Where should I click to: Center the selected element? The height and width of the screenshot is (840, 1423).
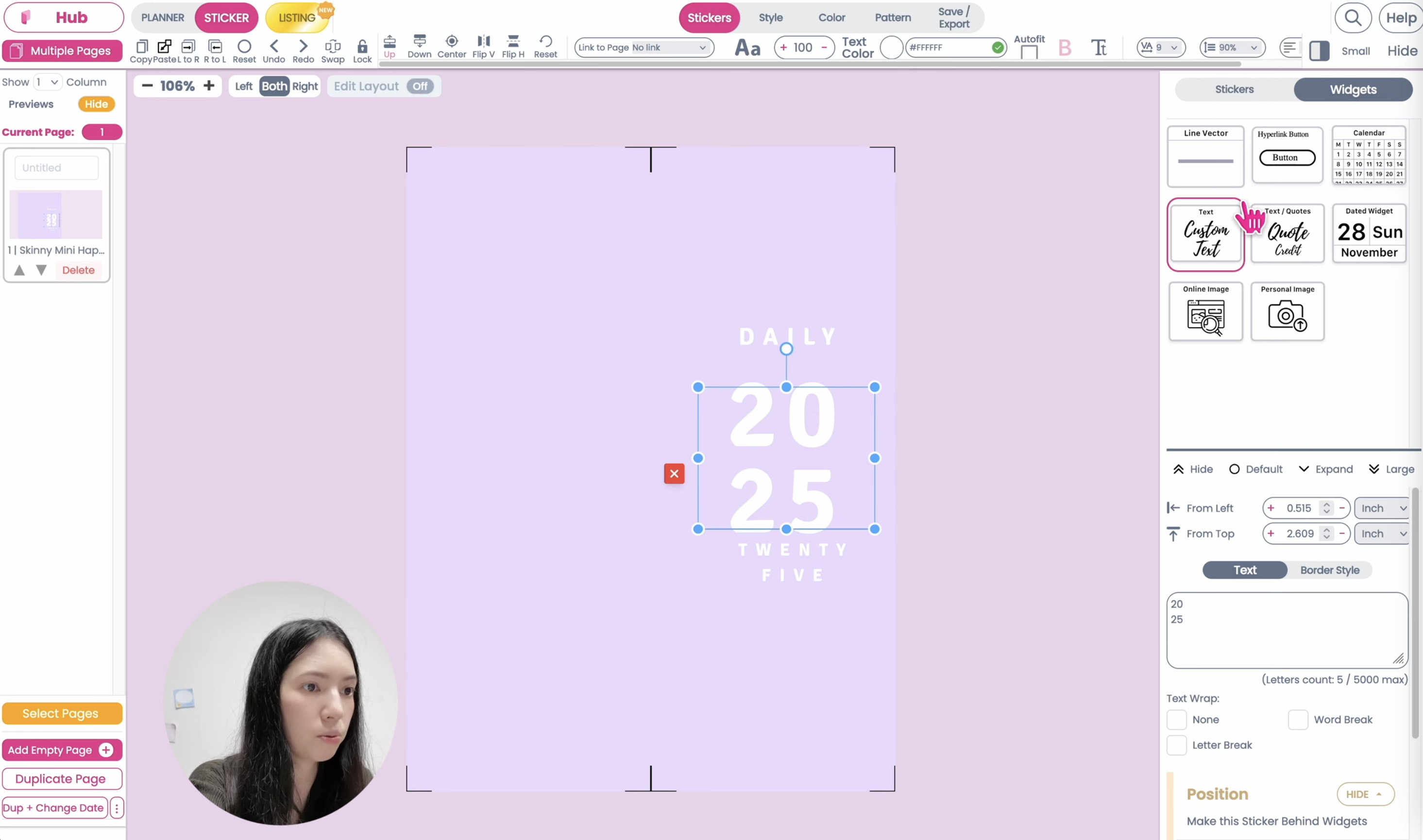[x=451, y=48]
